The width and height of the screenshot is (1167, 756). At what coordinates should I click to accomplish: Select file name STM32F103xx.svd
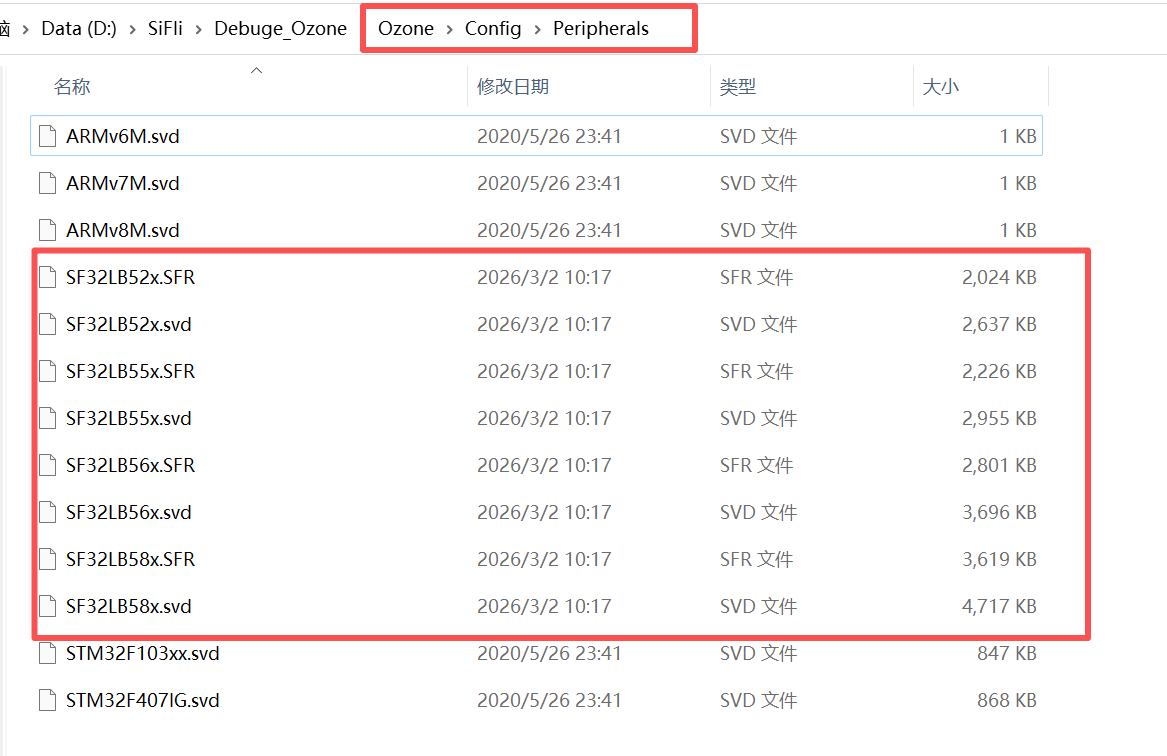[x=143, y=653]
